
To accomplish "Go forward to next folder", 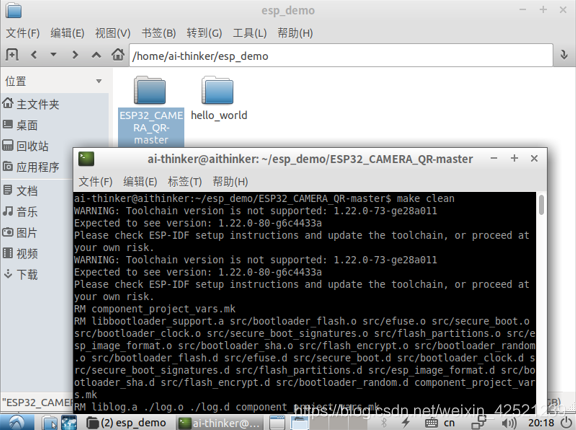I will [x=75, y=55].
